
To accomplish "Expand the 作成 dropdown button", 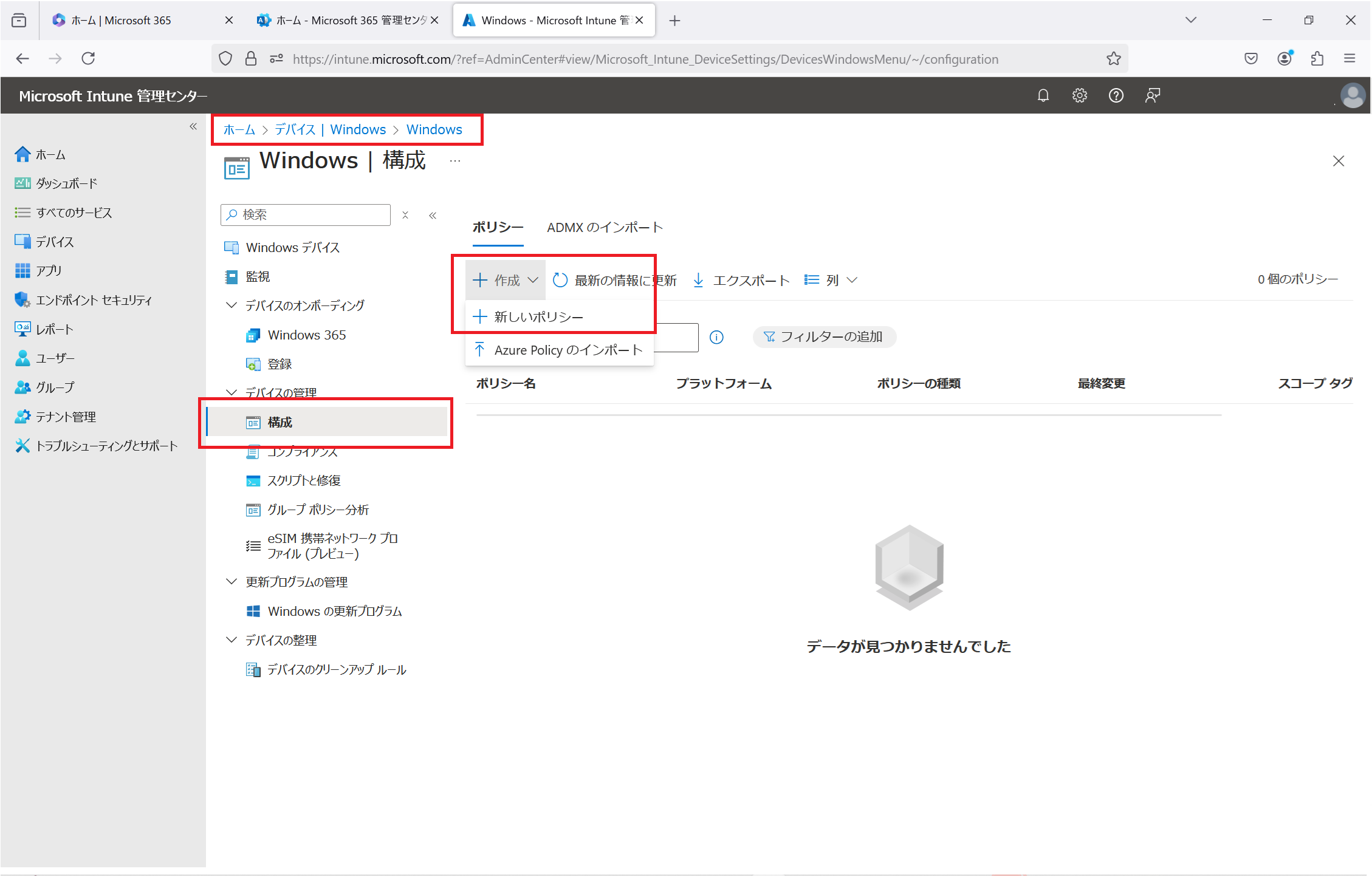I will tap(506, 280).
